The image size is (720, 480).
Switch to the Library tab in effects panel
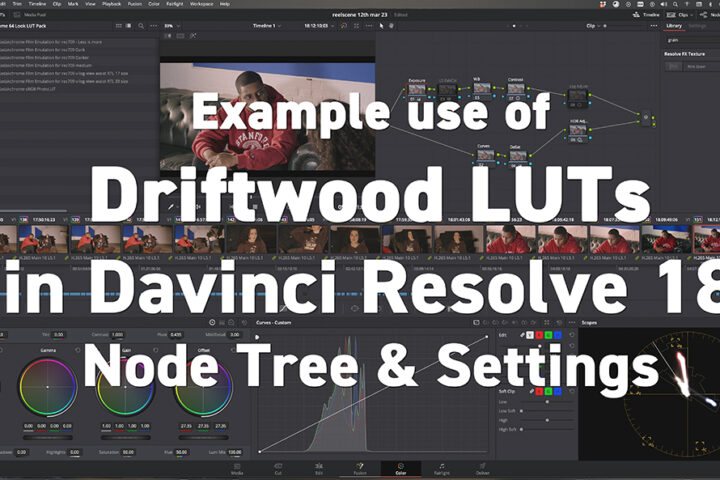click(x=674, y=26)
